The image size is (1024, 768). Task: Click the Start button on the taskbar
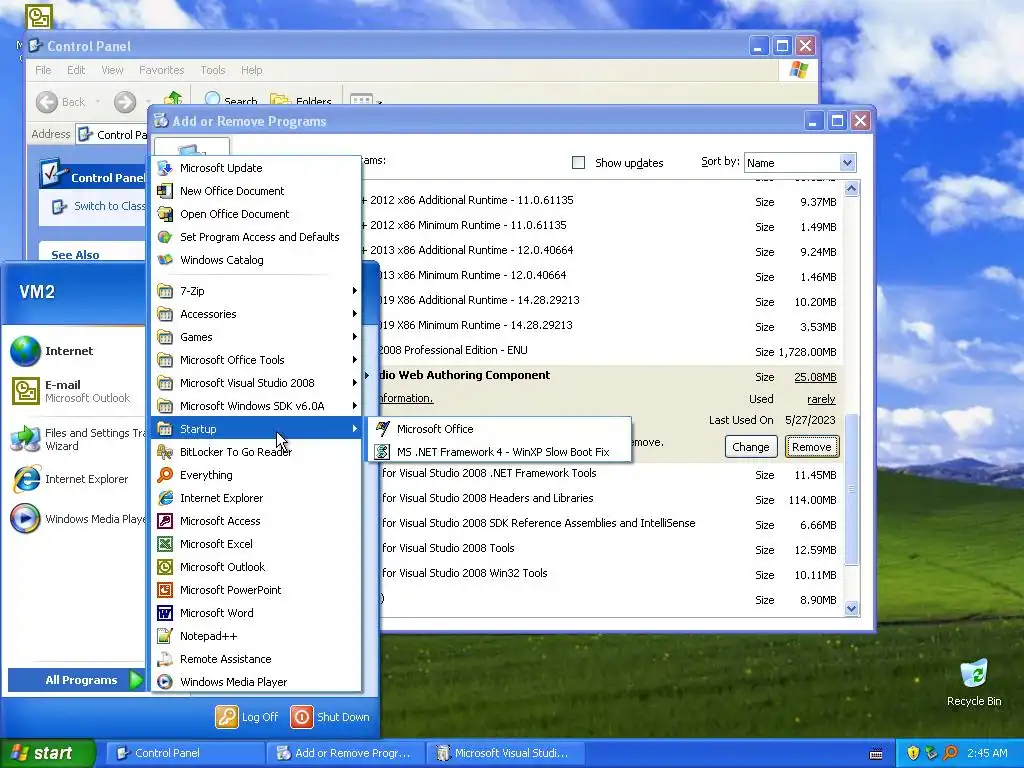(x=47, y=753)
